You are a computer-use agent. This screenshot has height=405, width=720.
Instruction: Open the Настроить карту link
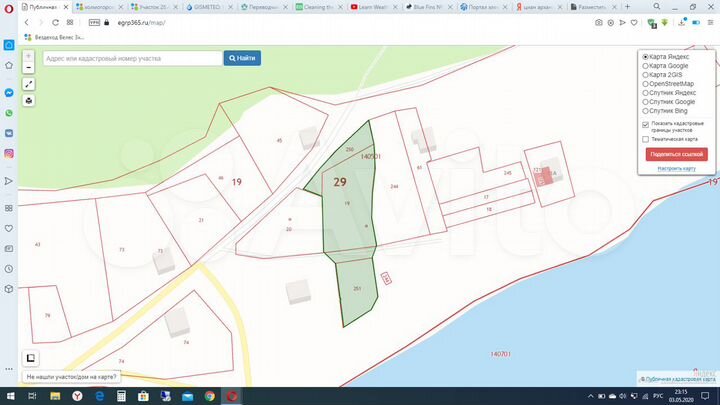point(676,168)
